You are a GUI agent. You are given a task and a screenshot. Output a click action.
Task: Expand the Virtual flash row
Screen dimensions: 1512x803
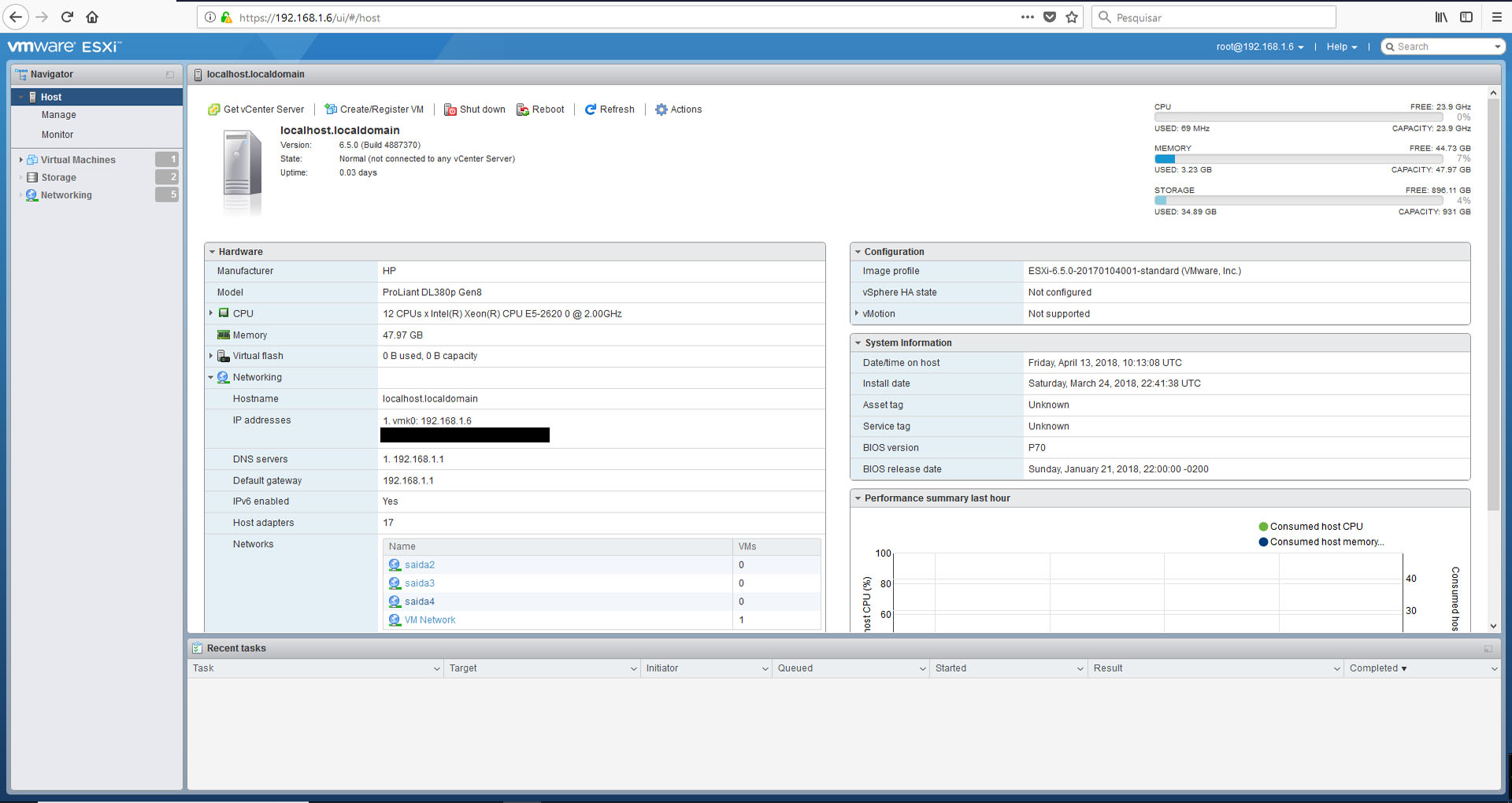[211, 356]
